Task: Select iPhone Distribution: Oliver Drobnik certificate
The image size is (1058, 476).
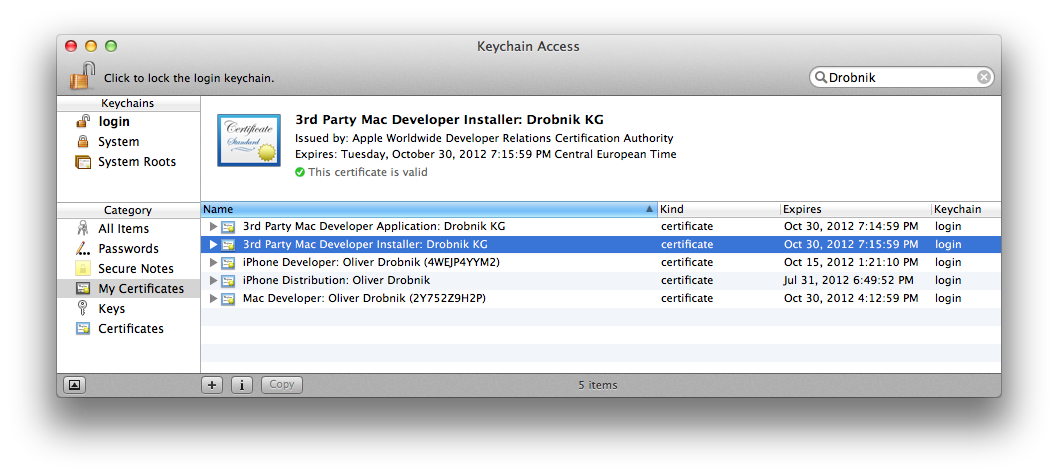Action: [x=336, y=280]
